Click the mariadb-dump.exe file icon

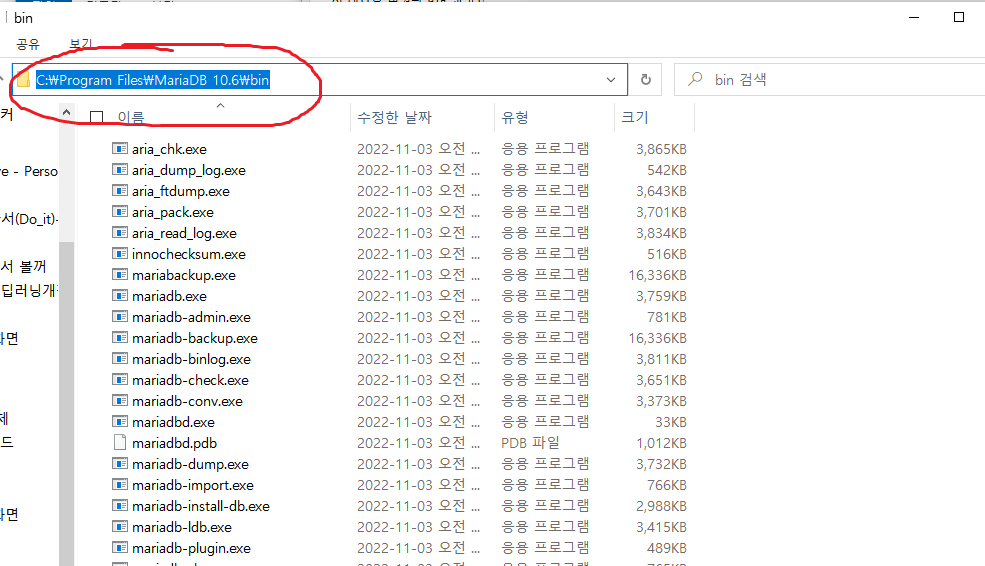coord(120,464)
